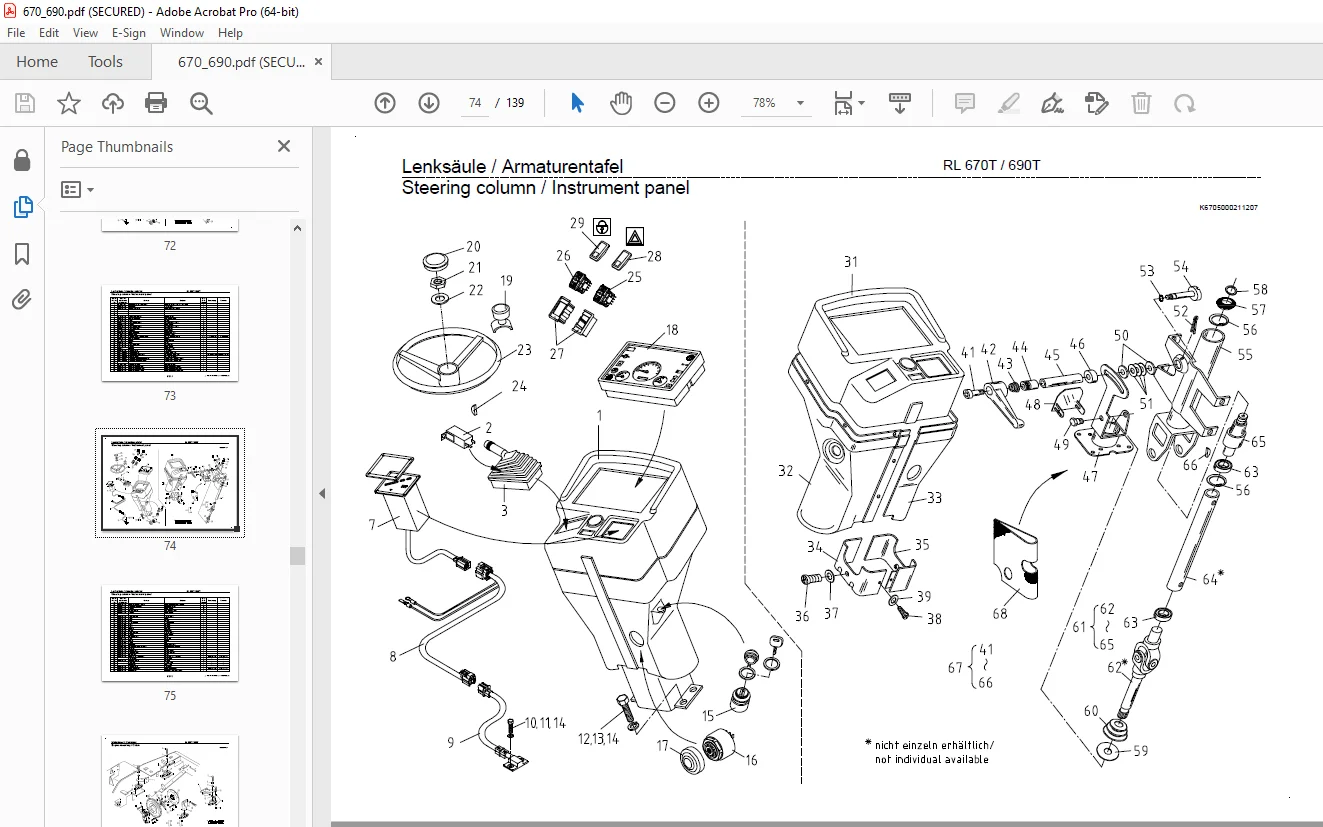Screen dimensions: 1323x827
Task: Open the File menu
Action: (x=16, y=33)
